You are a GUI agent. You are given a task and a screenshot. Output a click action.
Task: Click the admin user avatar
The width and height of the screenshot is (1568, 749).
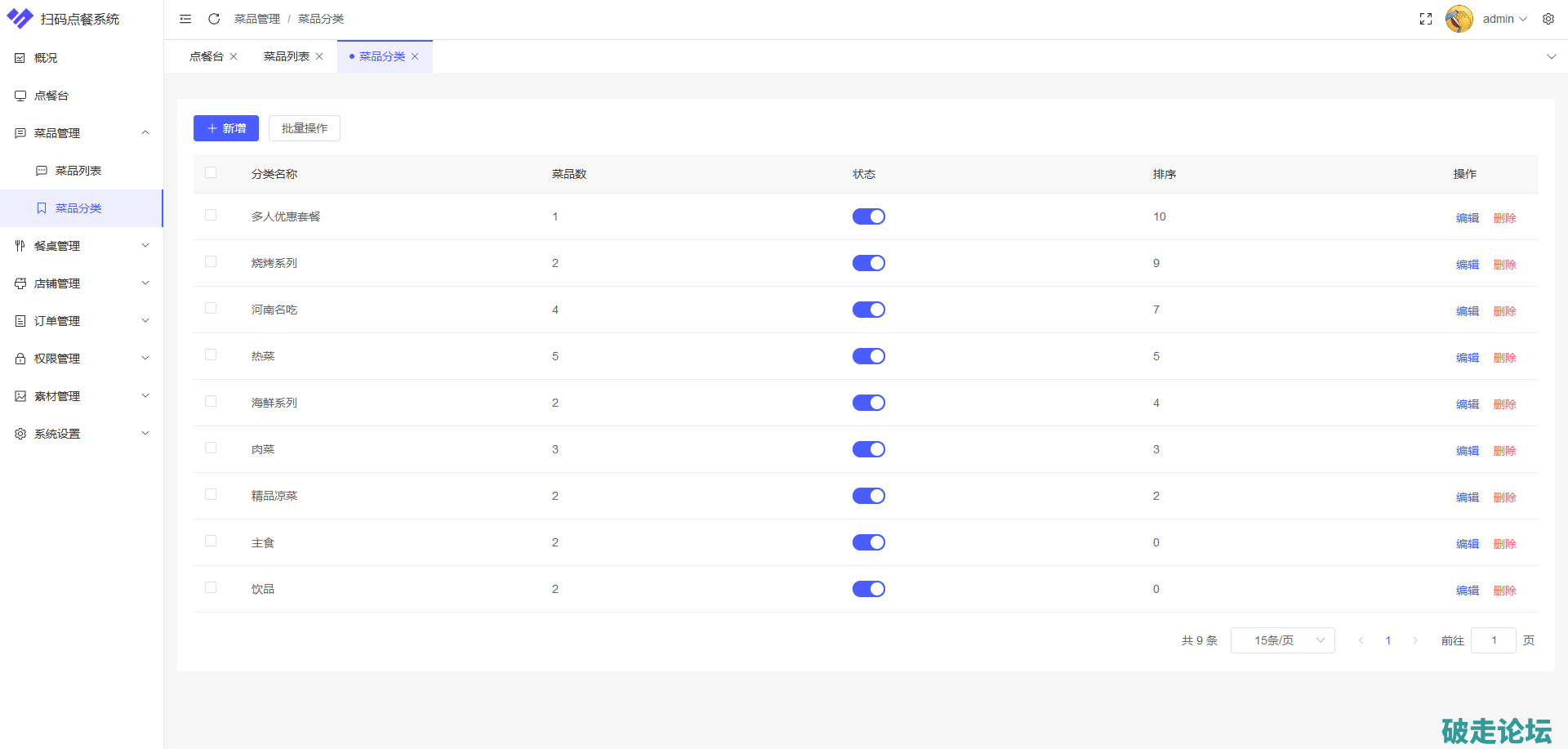coord(1459,19)
